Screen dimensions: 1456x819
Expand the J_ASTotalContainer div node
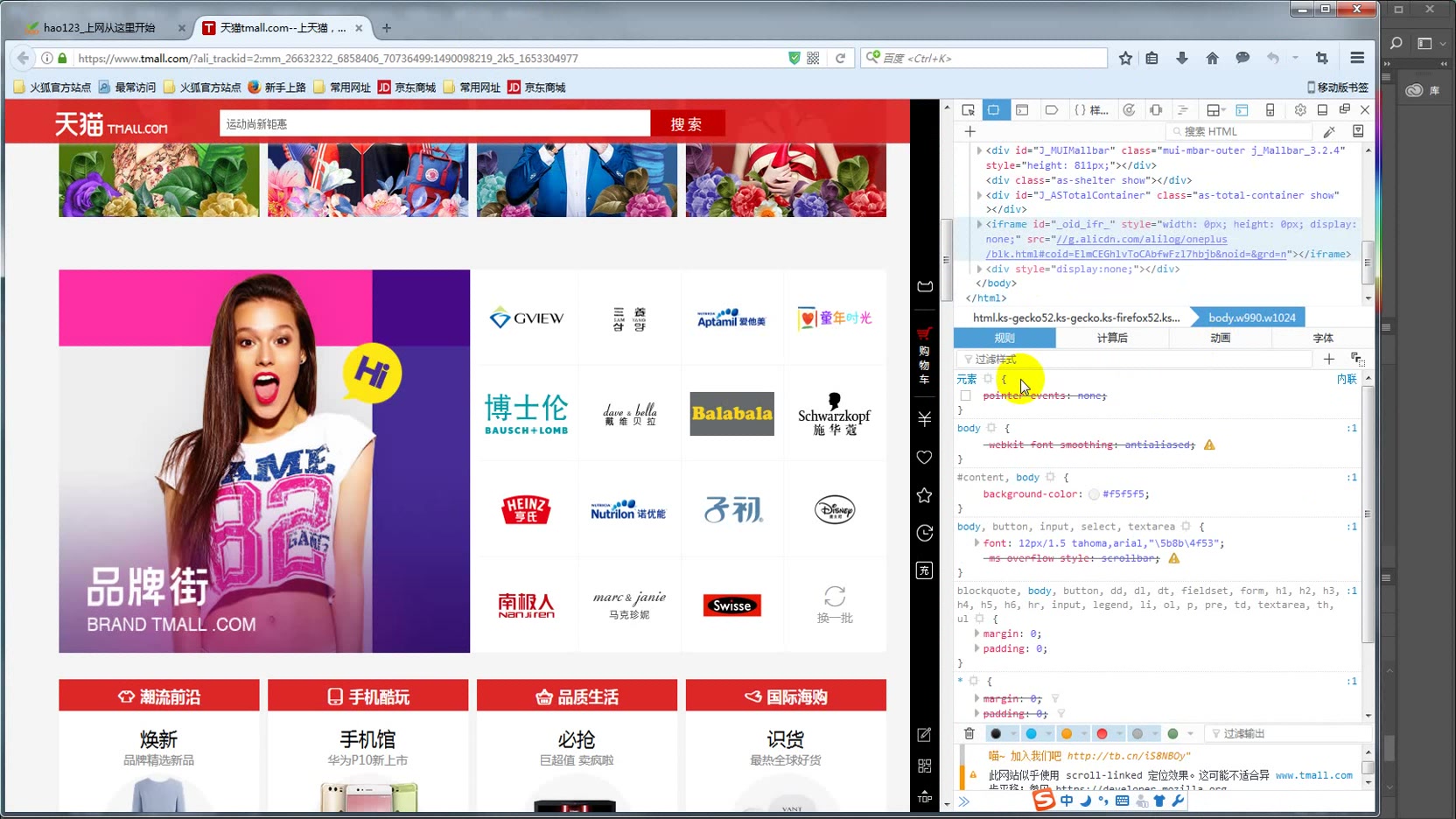point(979,195)
